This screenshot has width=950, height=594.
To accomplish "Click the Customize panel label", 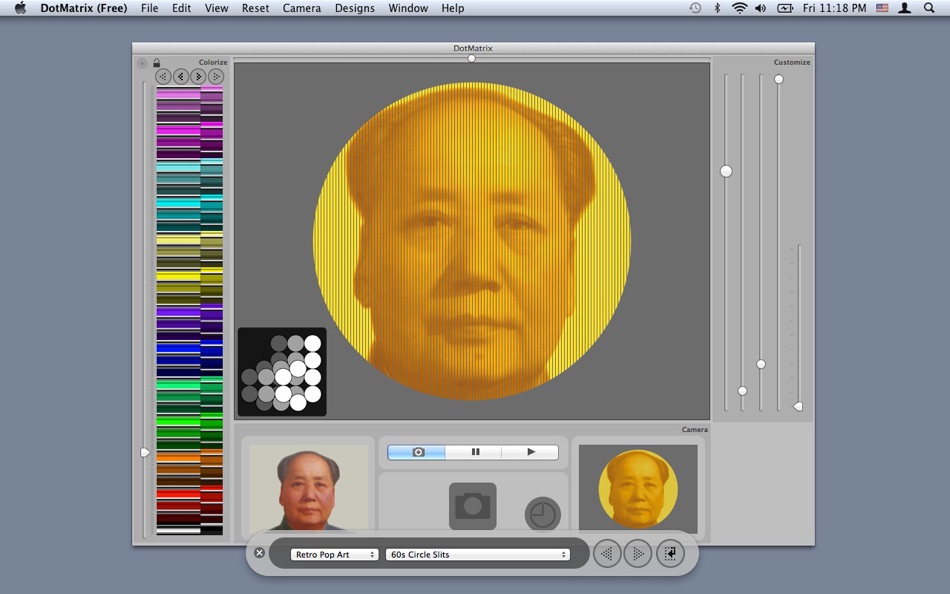I will (792, 62).
